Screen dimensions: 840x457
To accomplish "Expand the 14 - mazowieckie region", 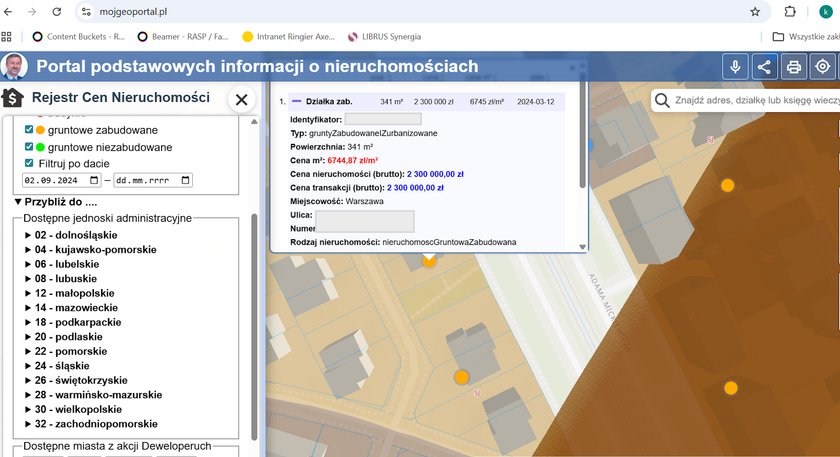I will [x=77, y=308].
